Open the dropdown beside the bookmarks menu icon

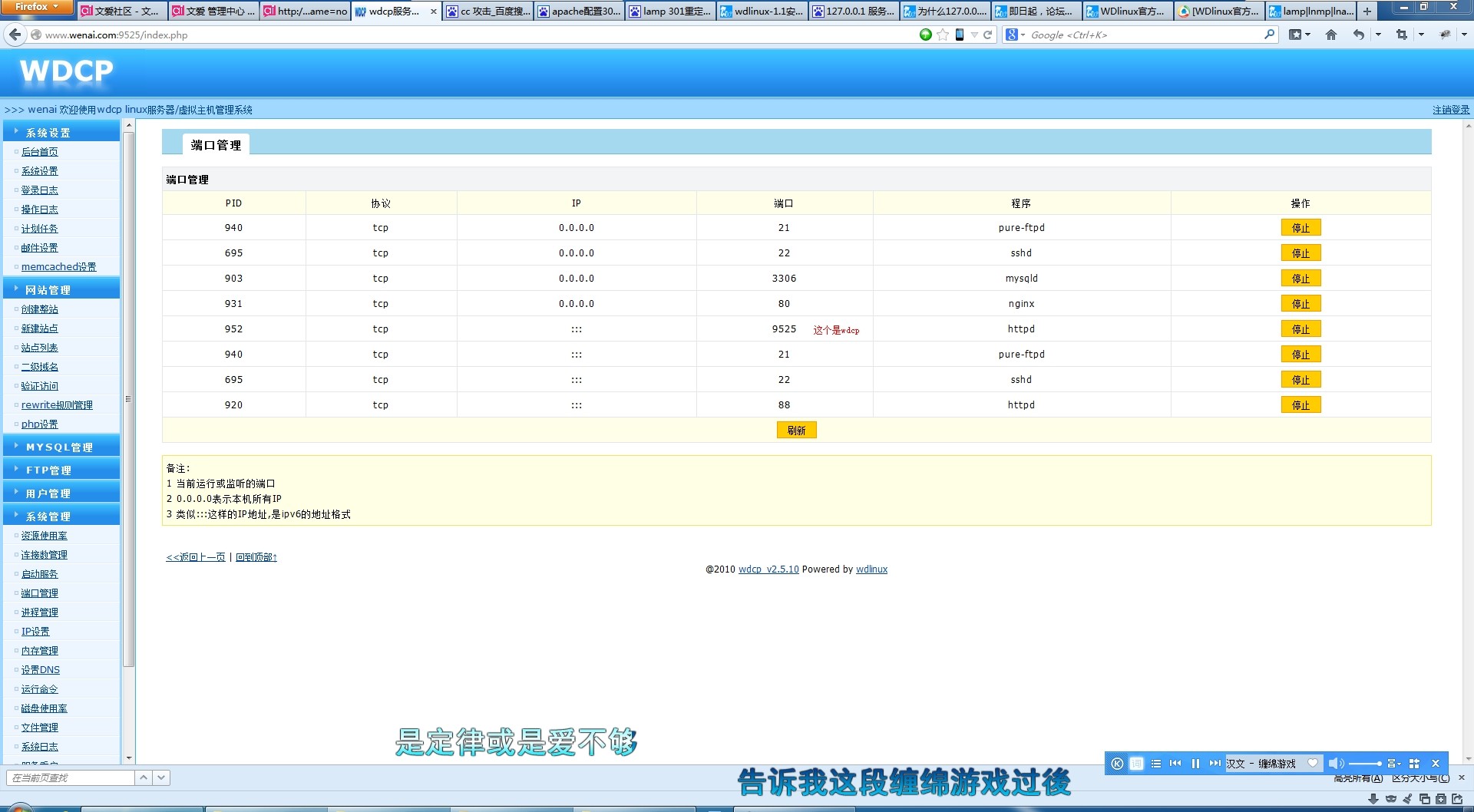tap(1307, 35)
